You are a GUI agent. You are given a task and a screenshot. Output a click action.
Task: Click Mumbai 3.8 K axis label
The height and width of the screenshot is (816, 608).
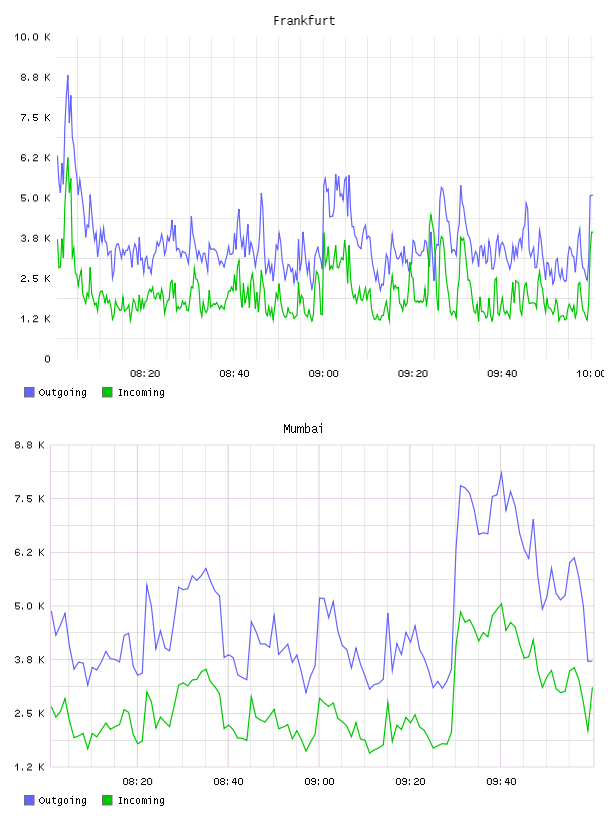29,660
